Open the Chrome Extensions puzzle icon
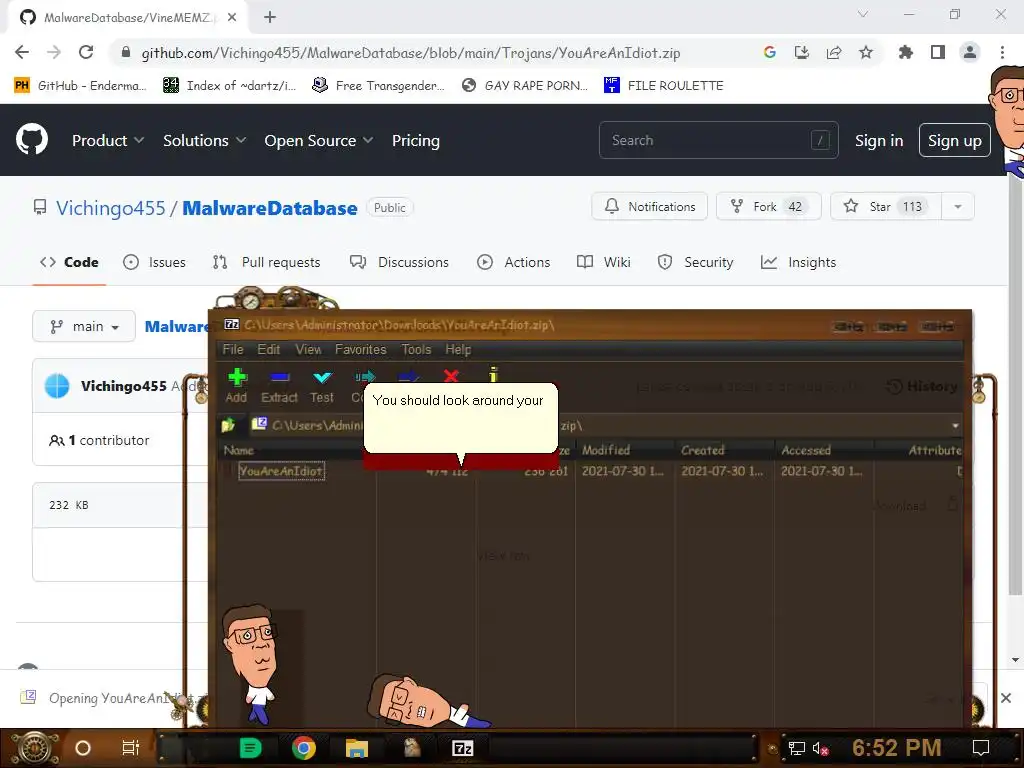Image resolution: width=1024 pixels, height=768 pixels. tap(905, 52)
